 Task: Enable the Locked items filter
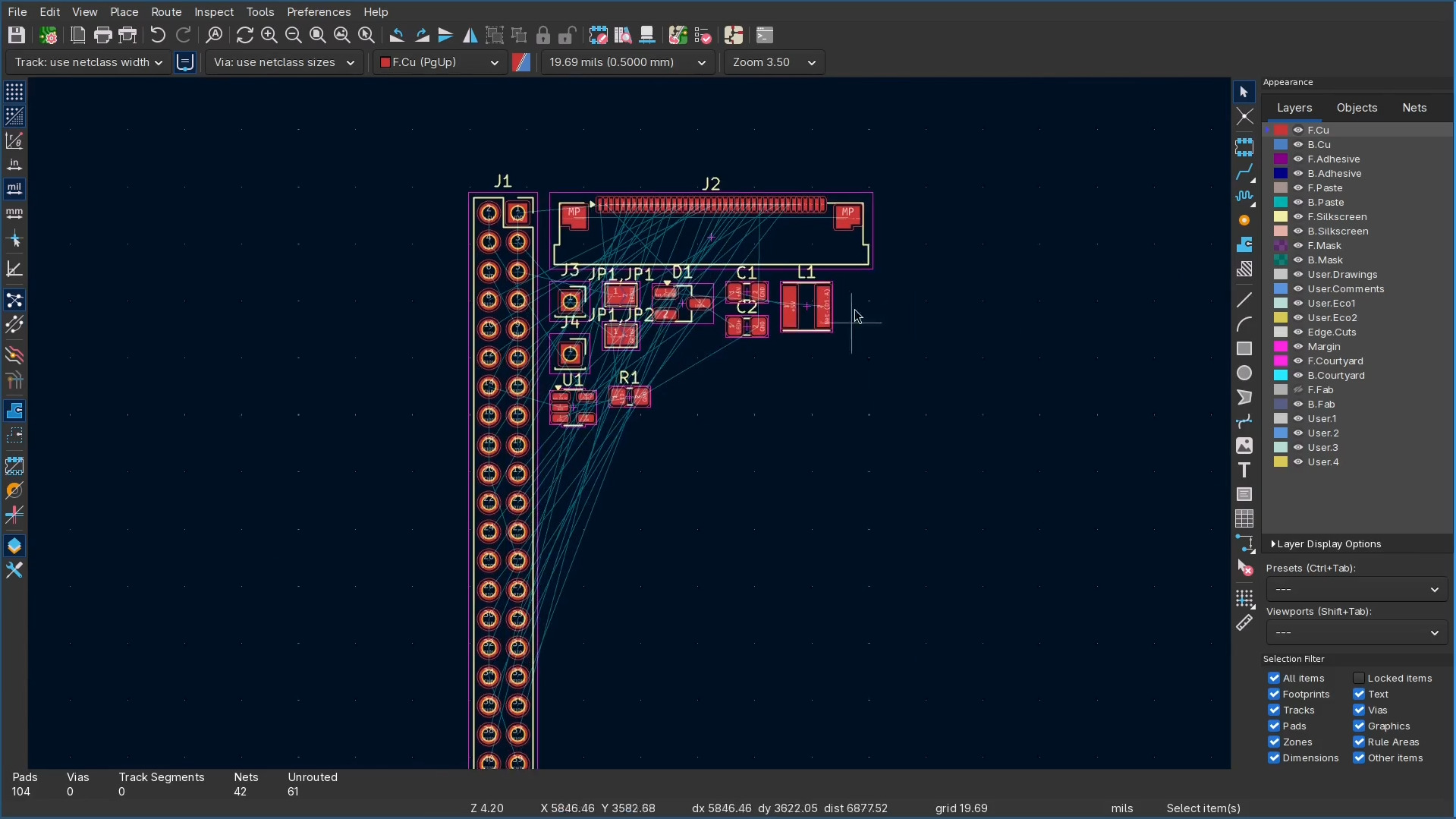[1359, 678]
